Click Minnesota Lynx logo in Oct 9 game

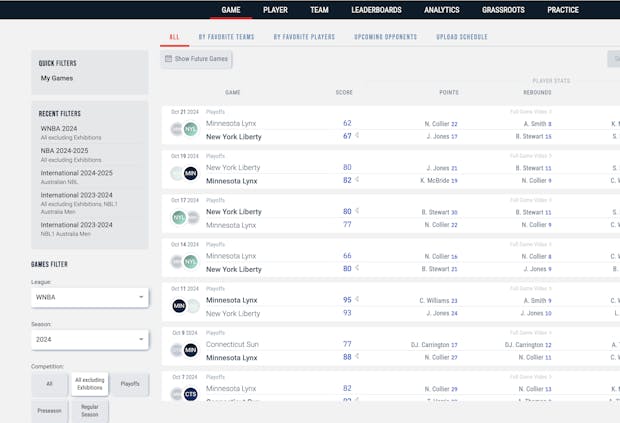tap(191, 350)
